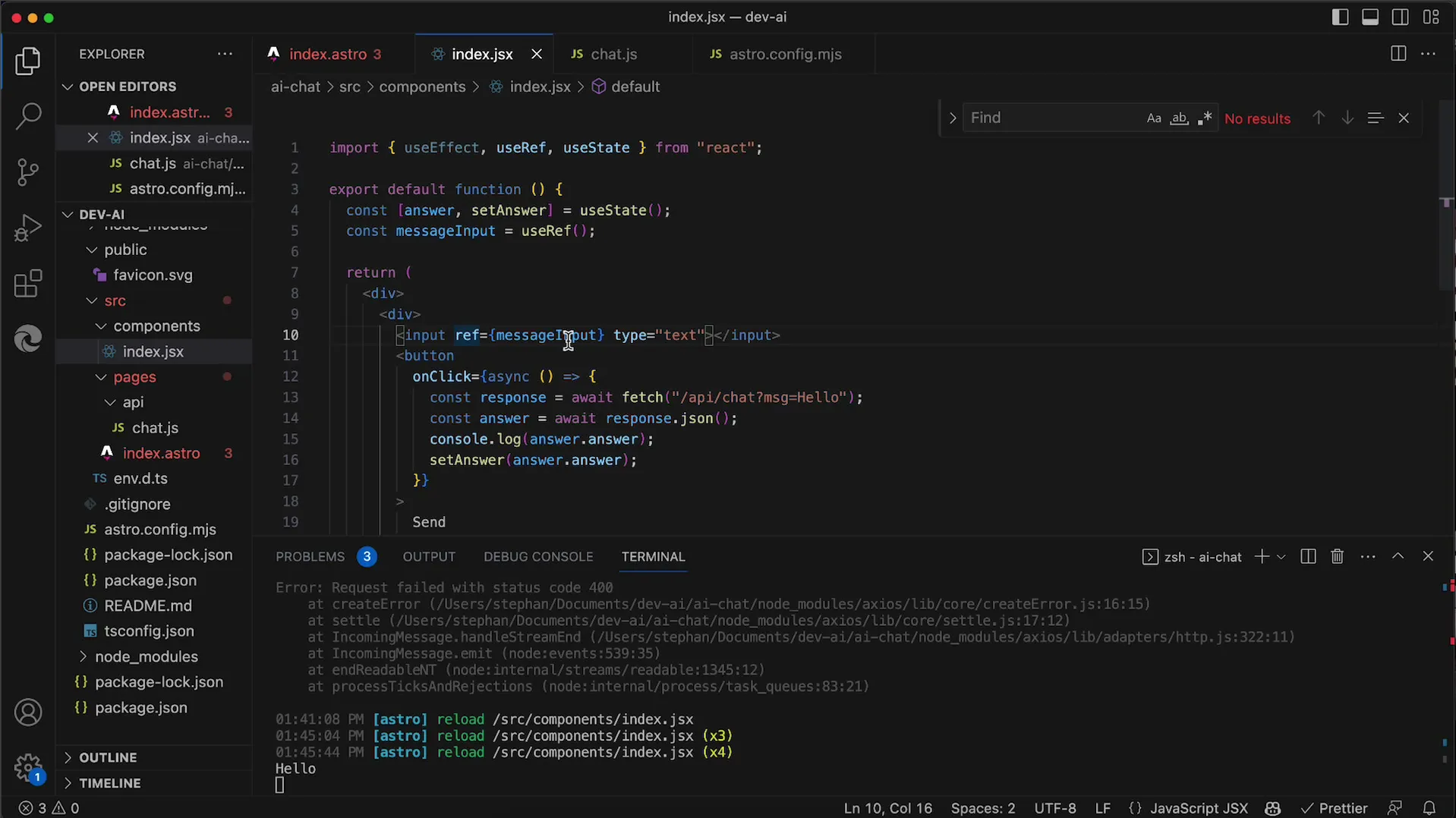Toggle the bottom panel layout icon
1456x818 pixels.
[1370, 17]
